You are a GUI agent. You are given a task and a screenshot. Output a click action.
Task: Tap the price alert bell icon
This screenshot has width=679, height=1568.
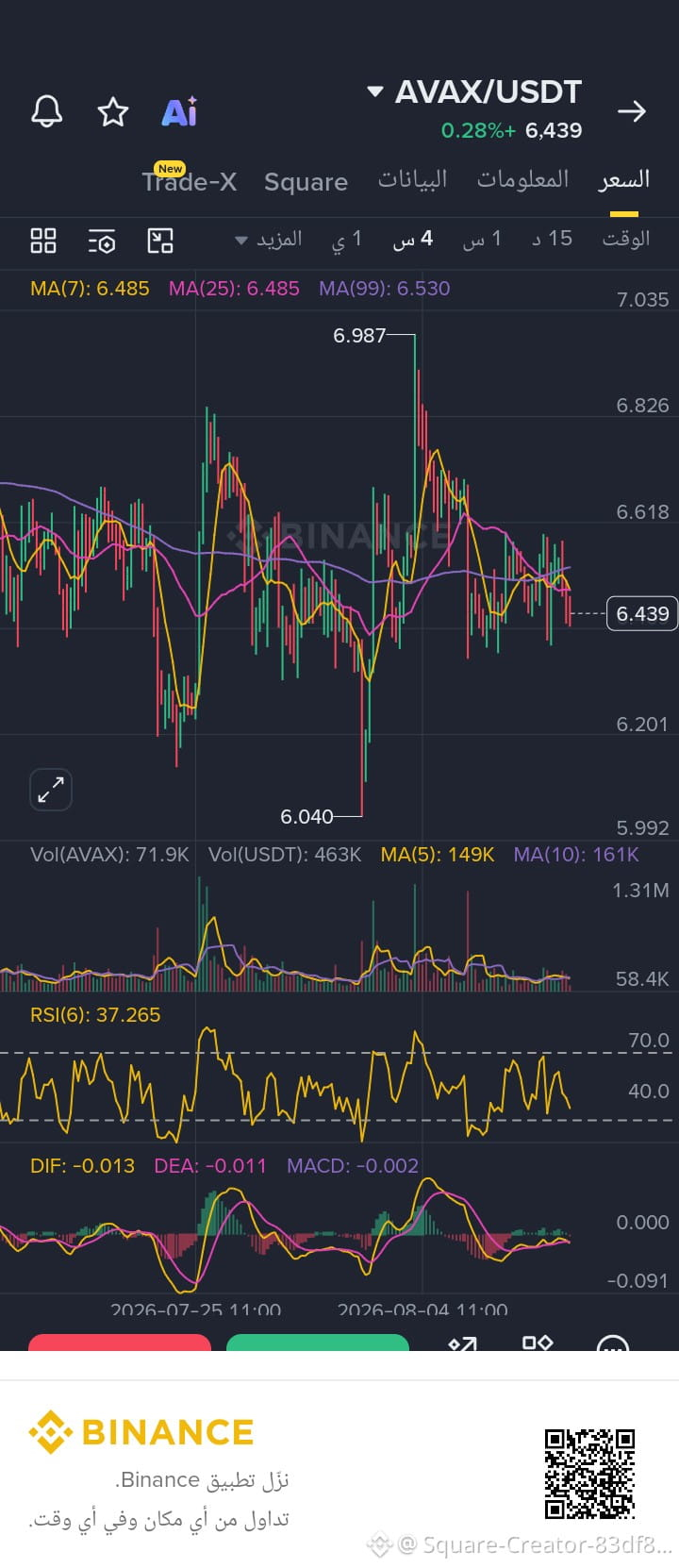47,111
